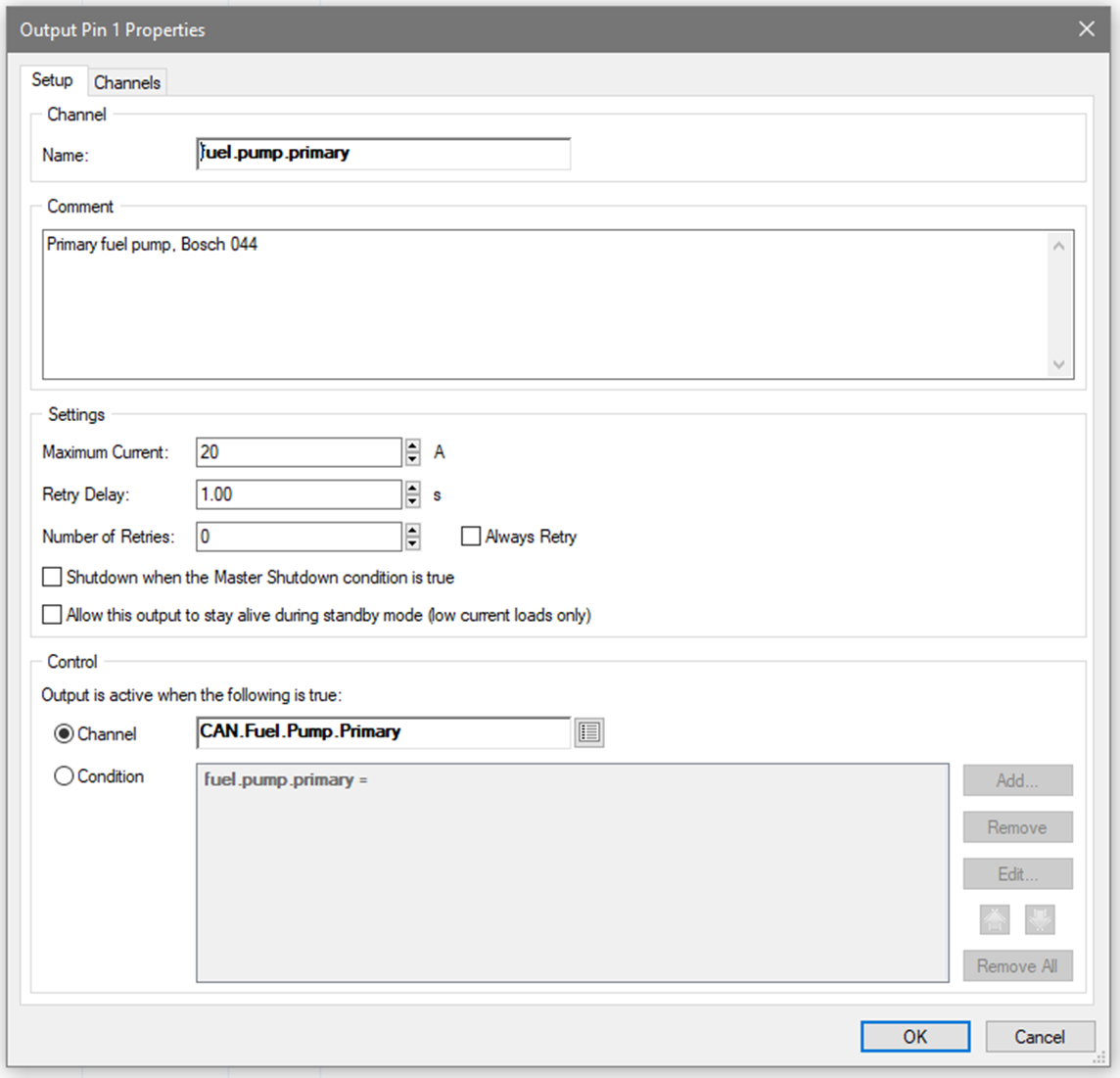Select the Channel radio button
The image size is (1120, 1078).
coord(64,733)
